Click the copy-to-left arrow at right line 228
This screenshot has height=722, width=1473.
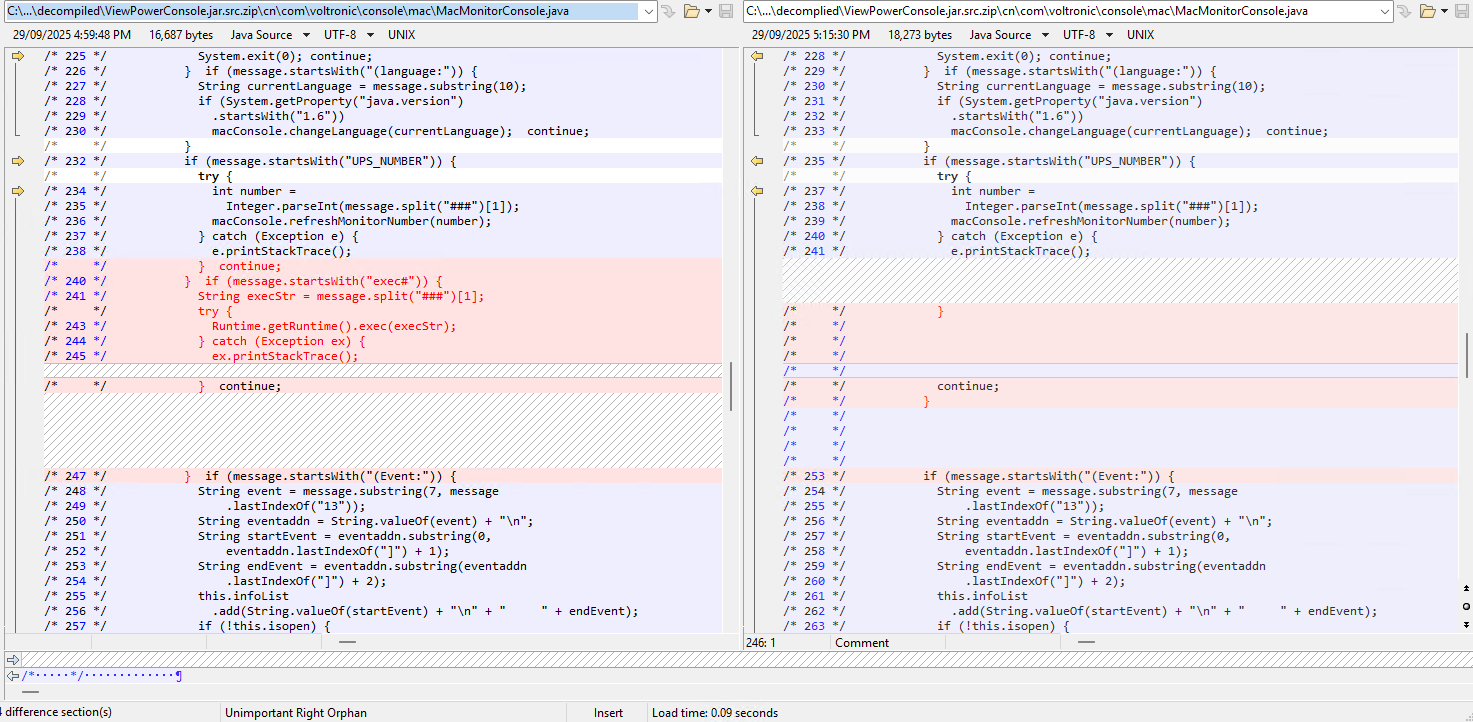point(757,56)
